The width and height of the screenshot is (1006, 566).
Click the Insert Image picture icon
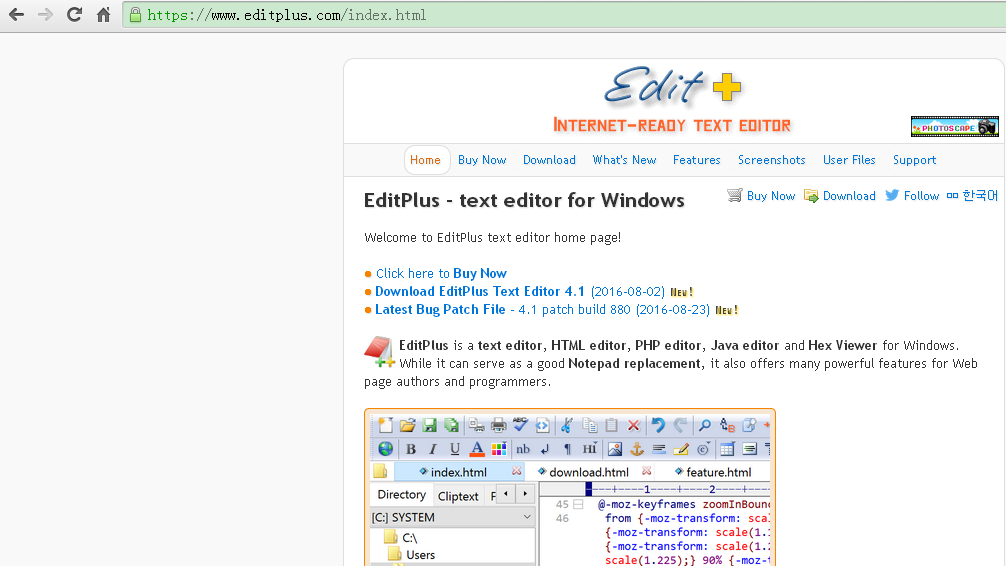click(x=615, y=449)
